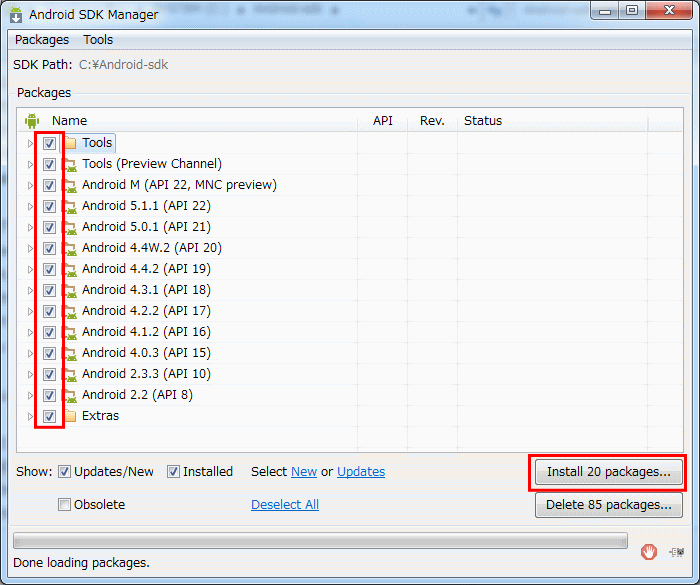The height and width of the screenshot is (585, 700).
Task: Open the Tools menu in the menu bar
Action: click(98, 40)
